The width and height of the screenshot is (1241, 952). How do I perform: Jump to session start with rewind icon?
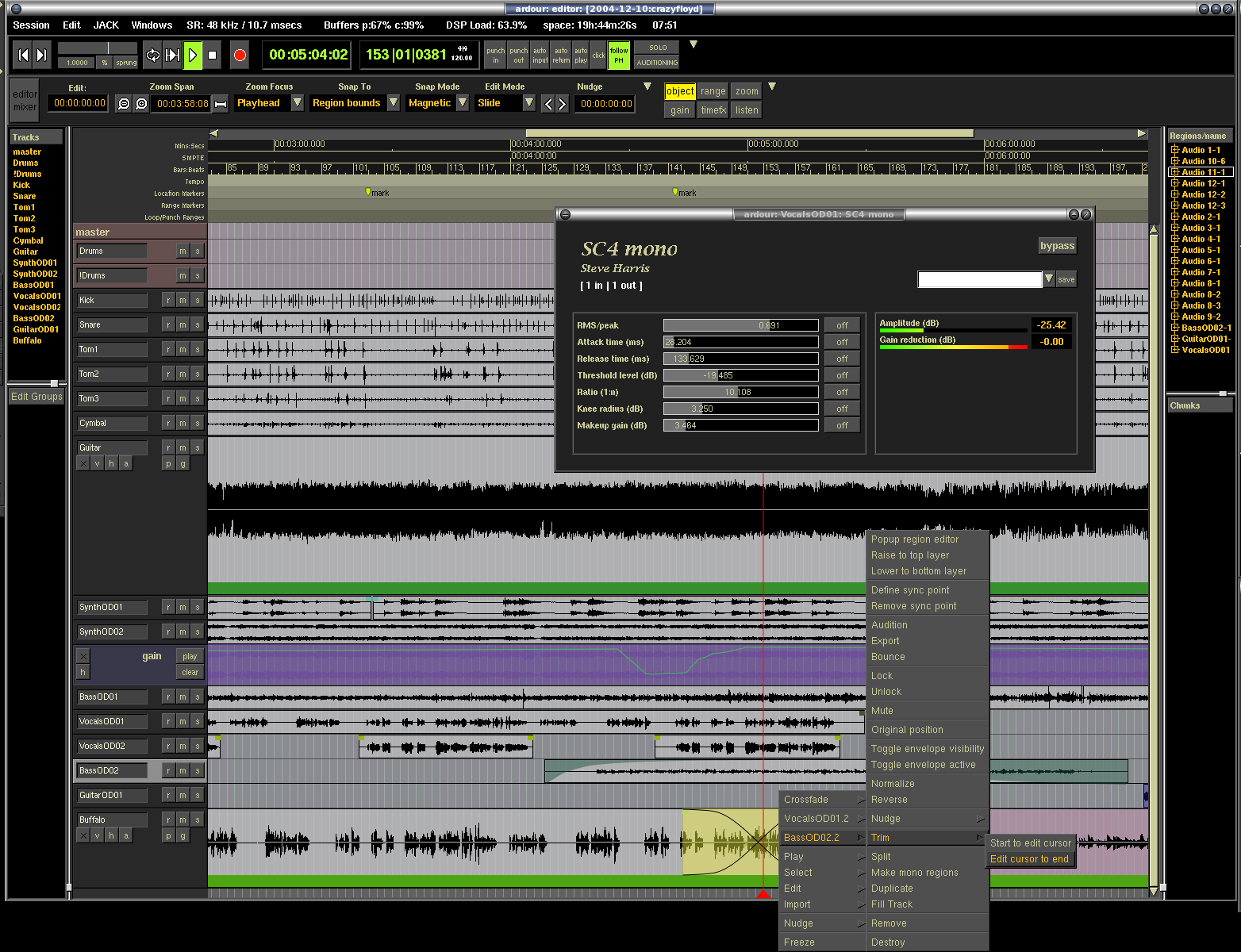pyautogui.click(x=23, y=56)
